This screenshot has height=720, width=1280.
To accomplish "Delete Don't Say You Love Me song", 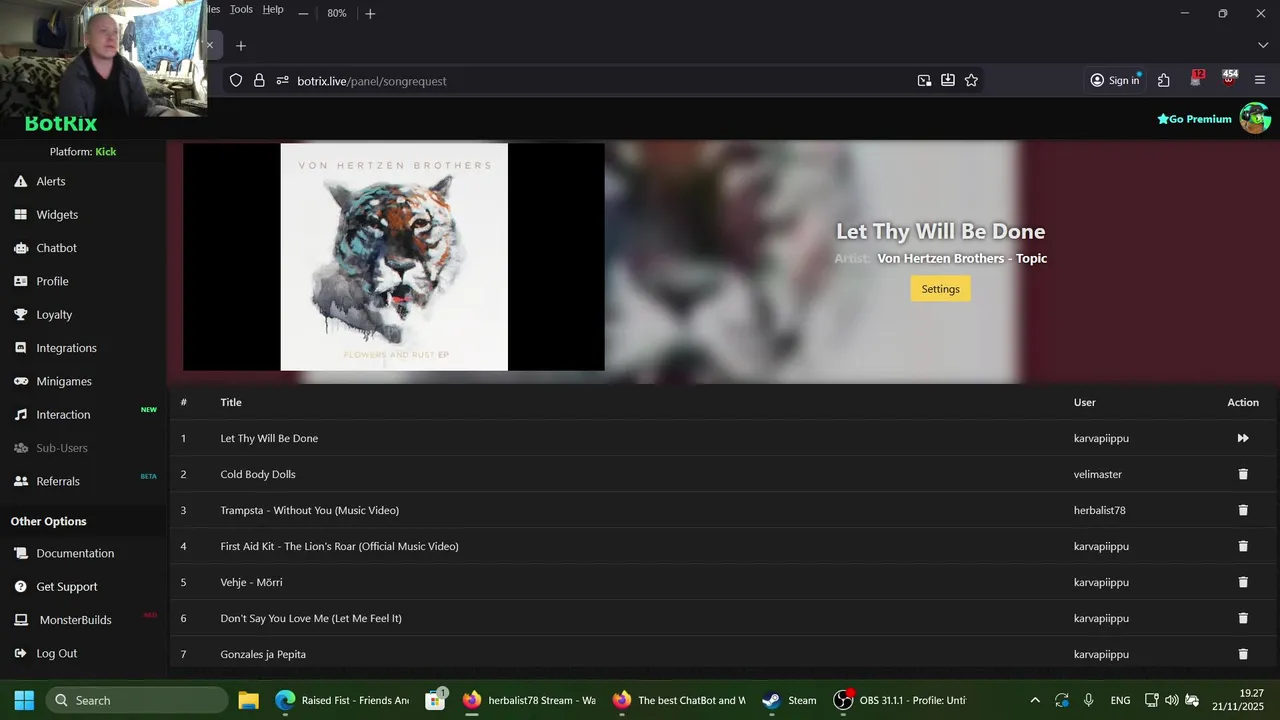I will pos(1243,618).
